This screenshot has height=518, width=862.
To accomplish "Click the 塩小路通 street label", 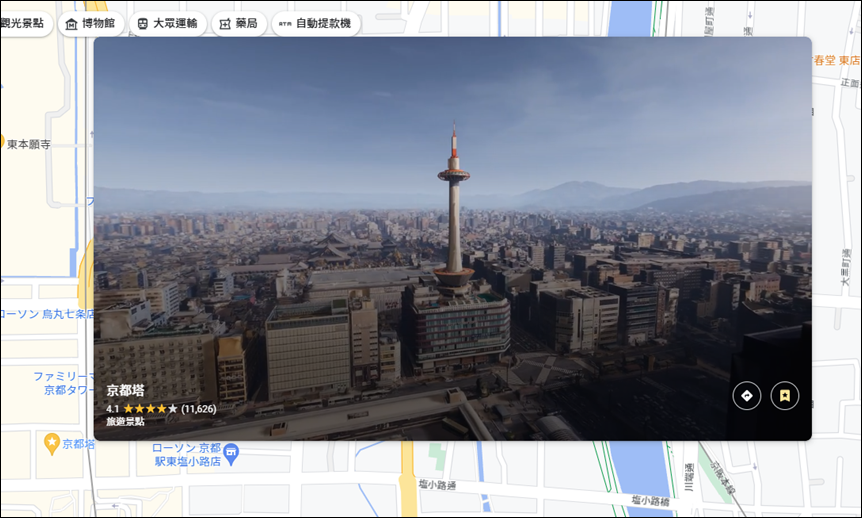I will coord(437,484).
